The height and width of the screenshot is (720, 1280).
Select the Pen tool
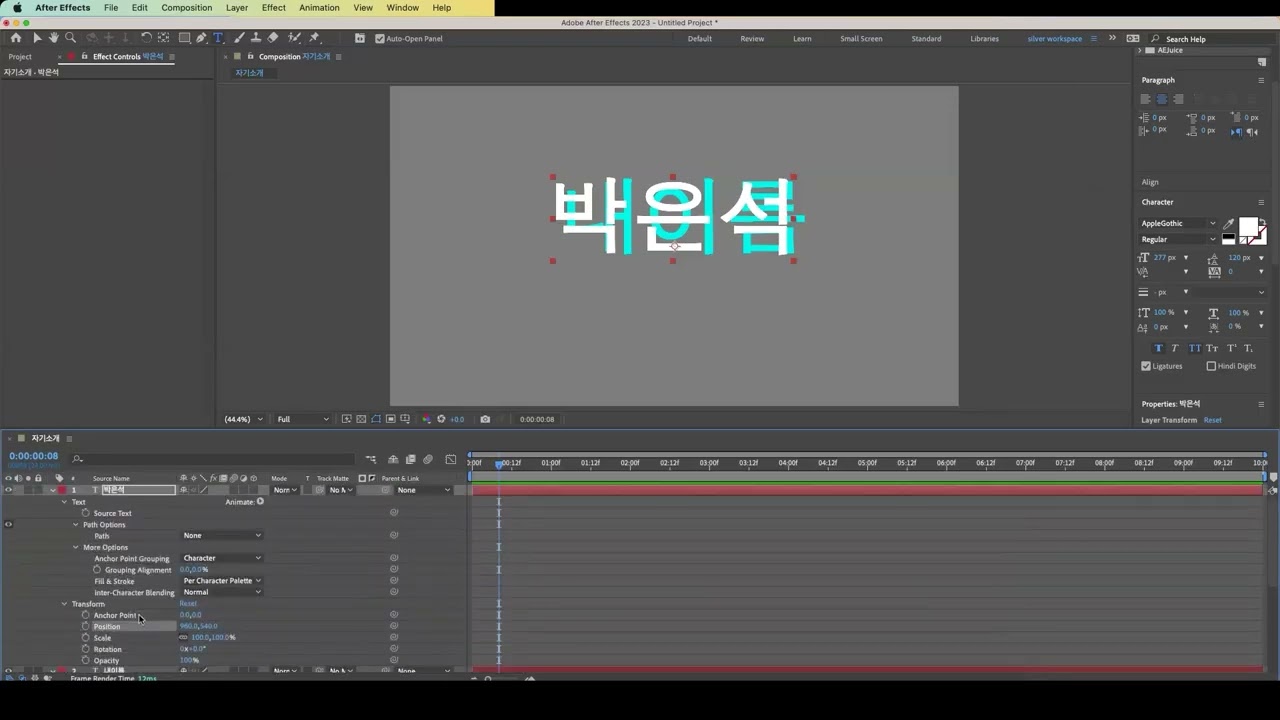coord(201,38)
